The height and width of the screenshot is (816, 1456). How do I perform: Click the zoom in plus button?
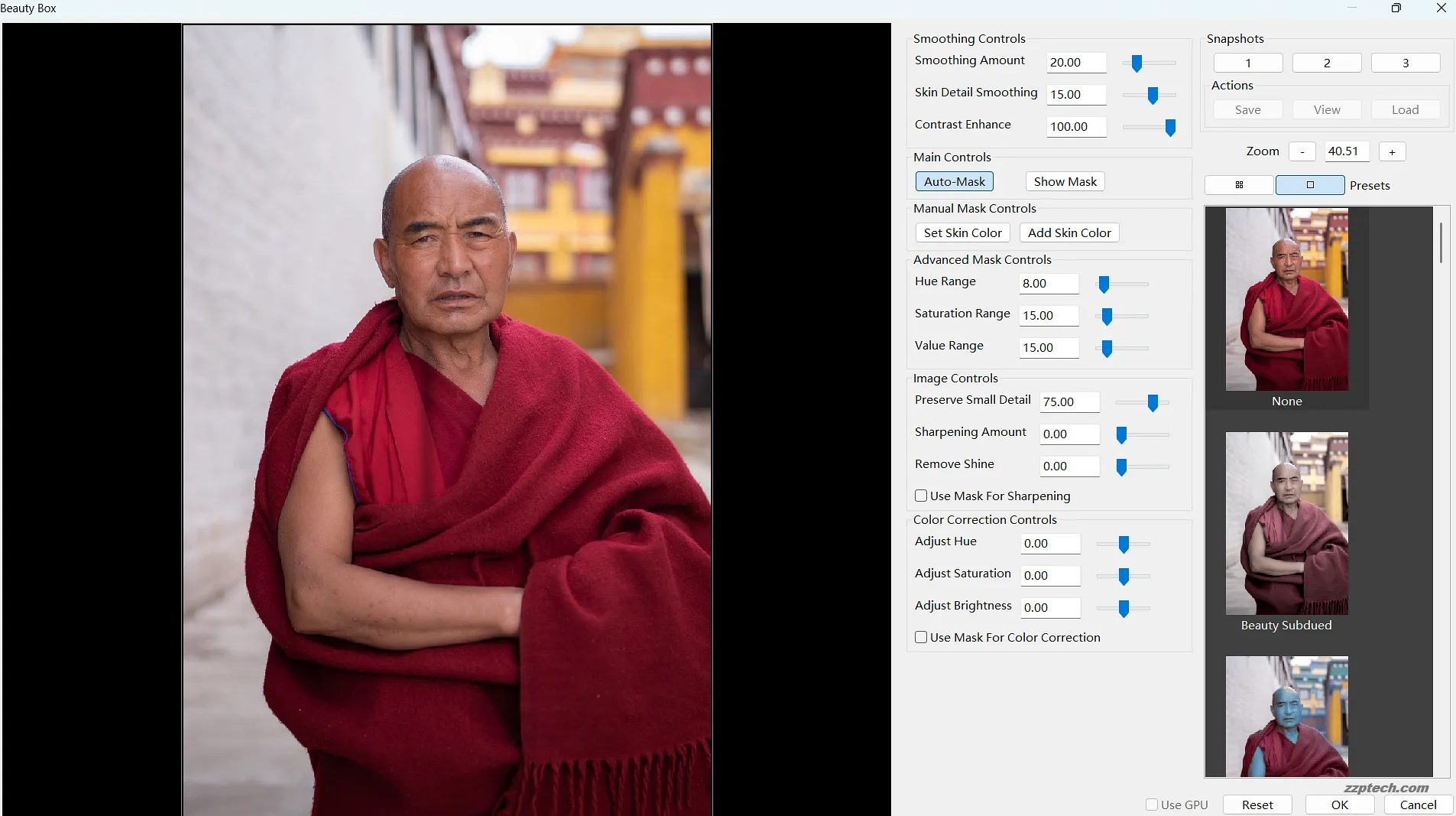pos(1392,152)
